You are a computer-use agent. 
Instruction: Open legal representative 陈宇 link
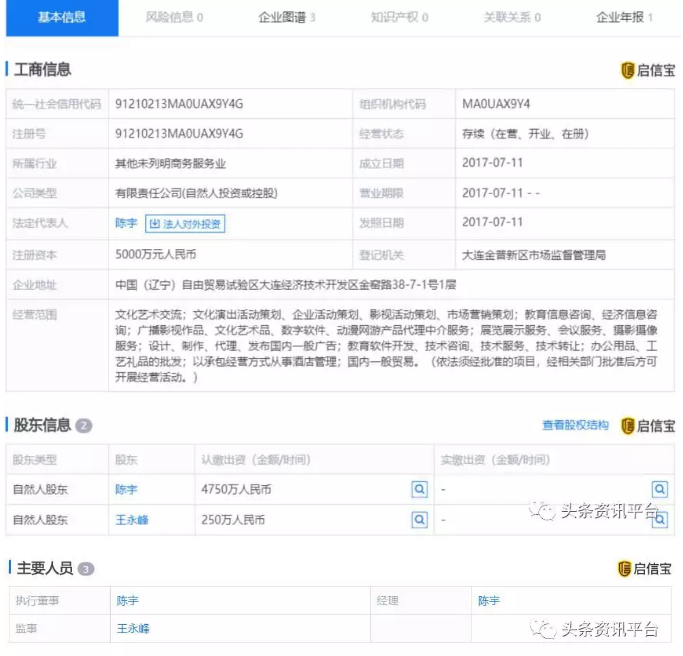click(126, 223)
